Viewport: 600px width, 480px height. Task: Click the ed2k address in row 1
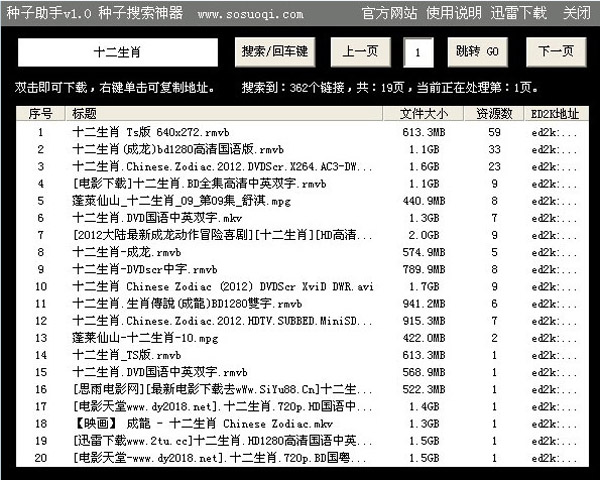pyautogui.click(x=554, y=132)
